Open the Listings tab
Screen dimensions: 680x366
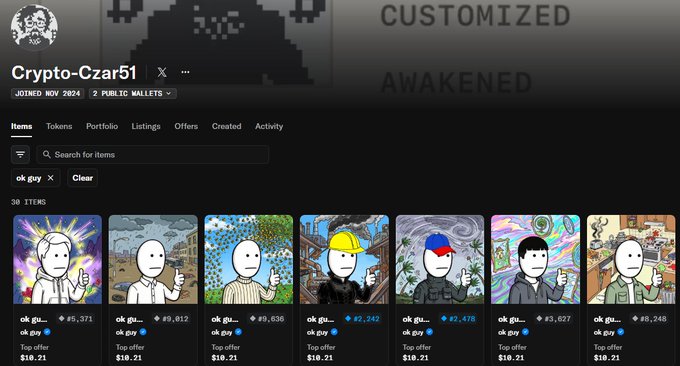point(146,126)
